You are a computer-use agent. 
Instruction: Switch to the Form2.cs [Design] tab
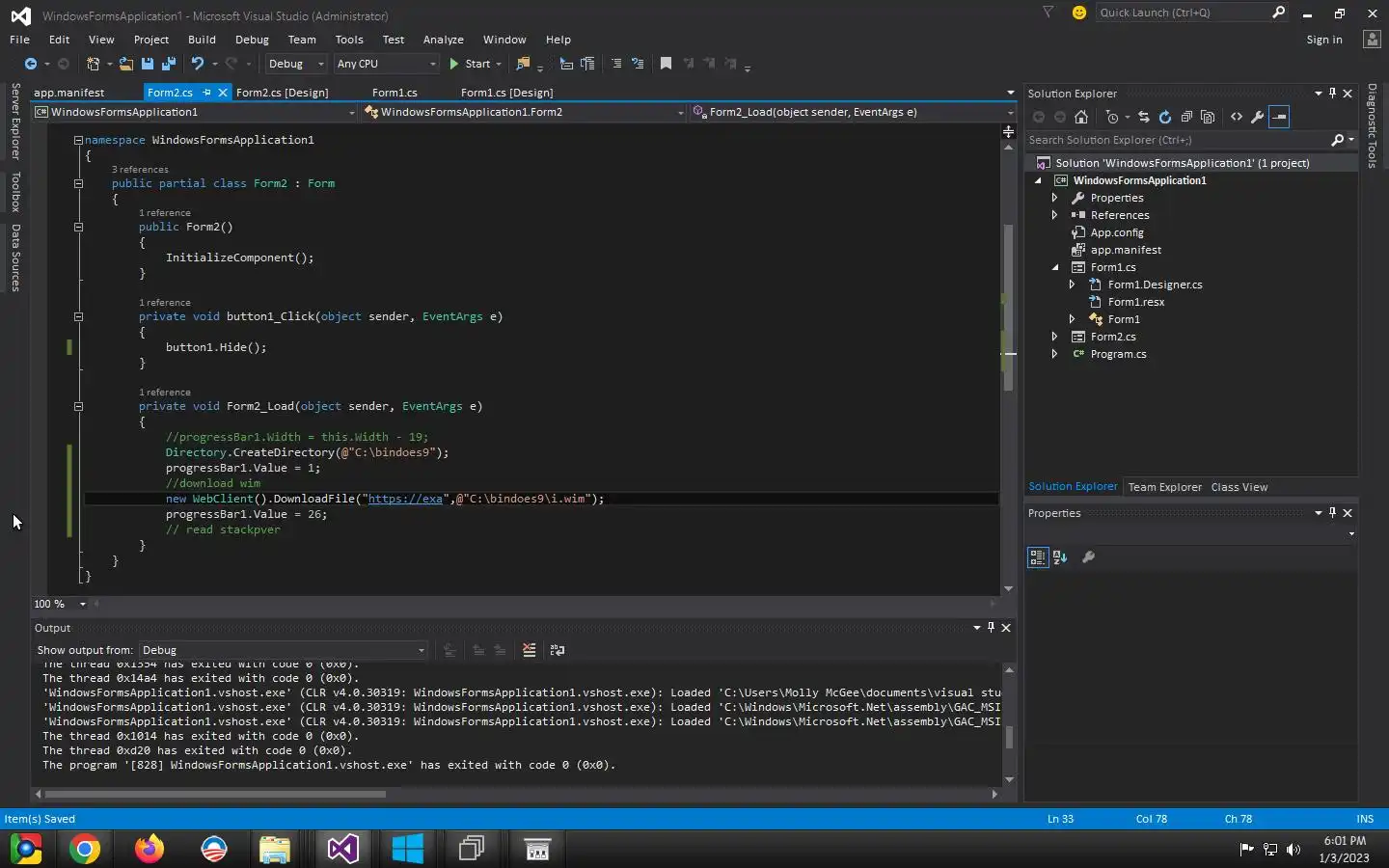click(x=282, y=93)
